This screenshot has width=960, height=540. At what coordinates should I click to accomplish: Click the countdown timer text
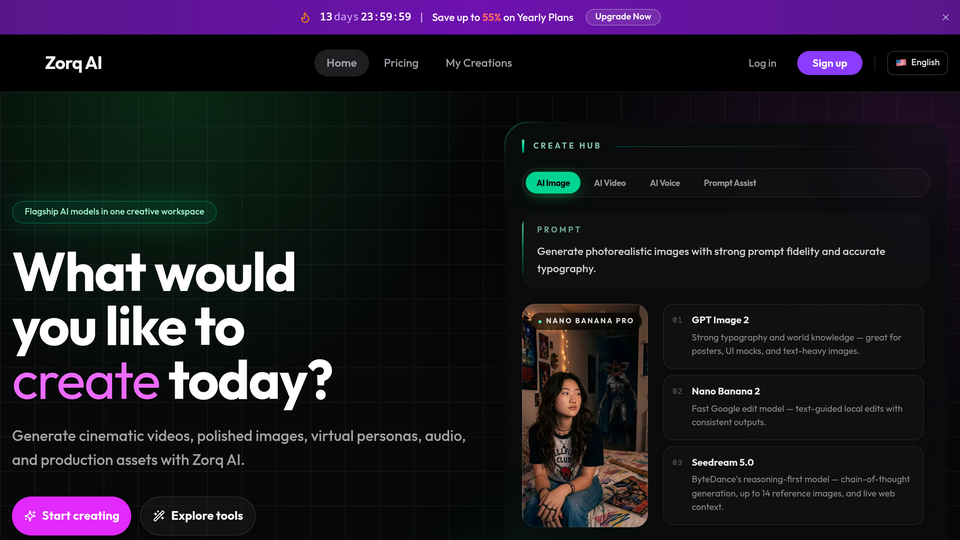click(366, 17)
